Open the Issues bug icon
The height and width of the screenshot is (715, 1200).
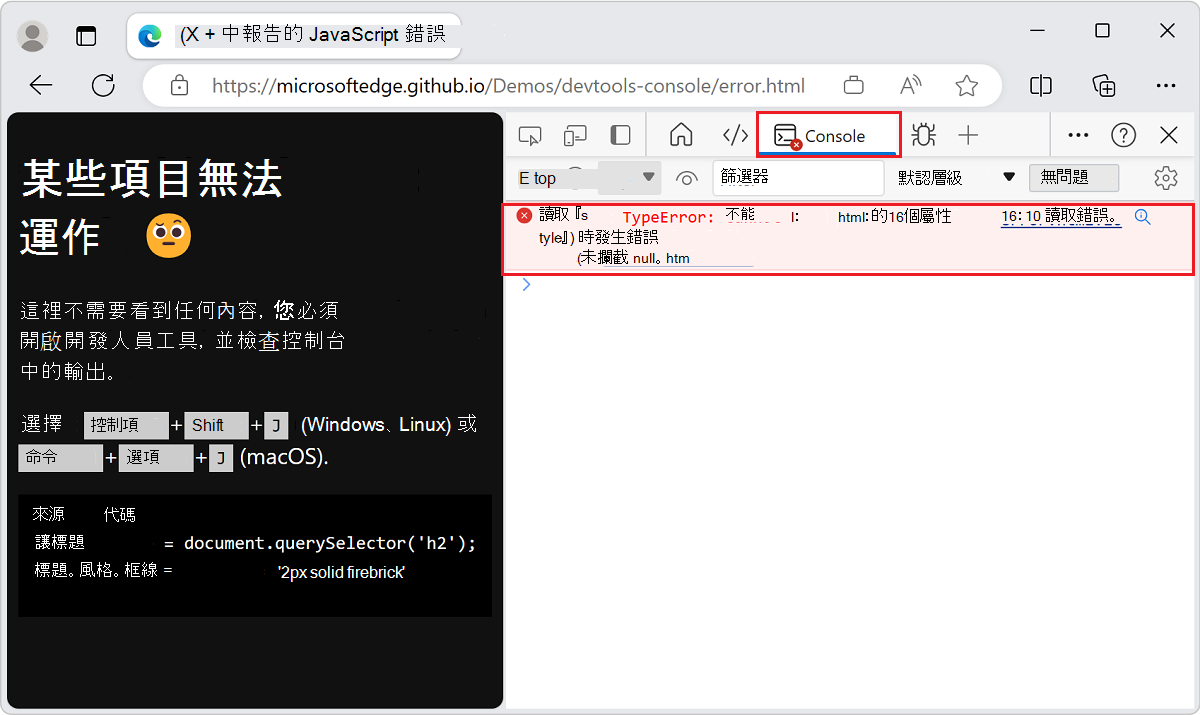coord(923,134)
